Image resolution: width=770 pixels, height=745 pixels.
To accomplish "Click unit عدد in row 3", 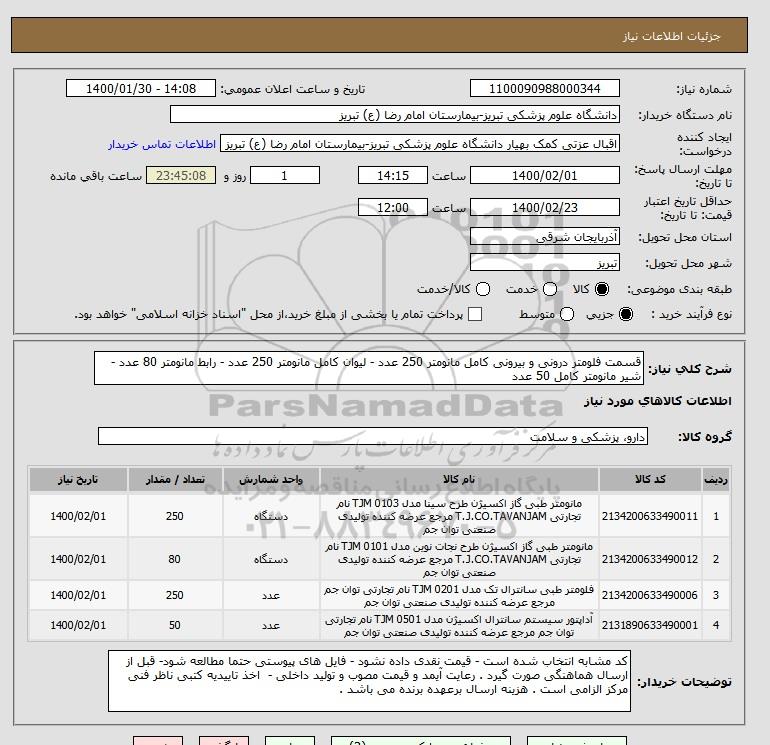I will [271, 595].
